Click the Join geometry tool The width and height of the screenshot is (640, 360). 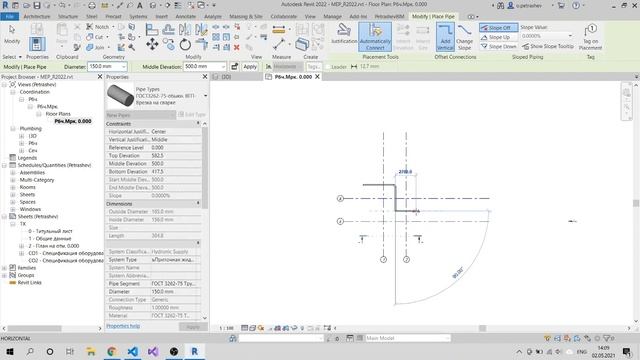(x=95, y=47)
